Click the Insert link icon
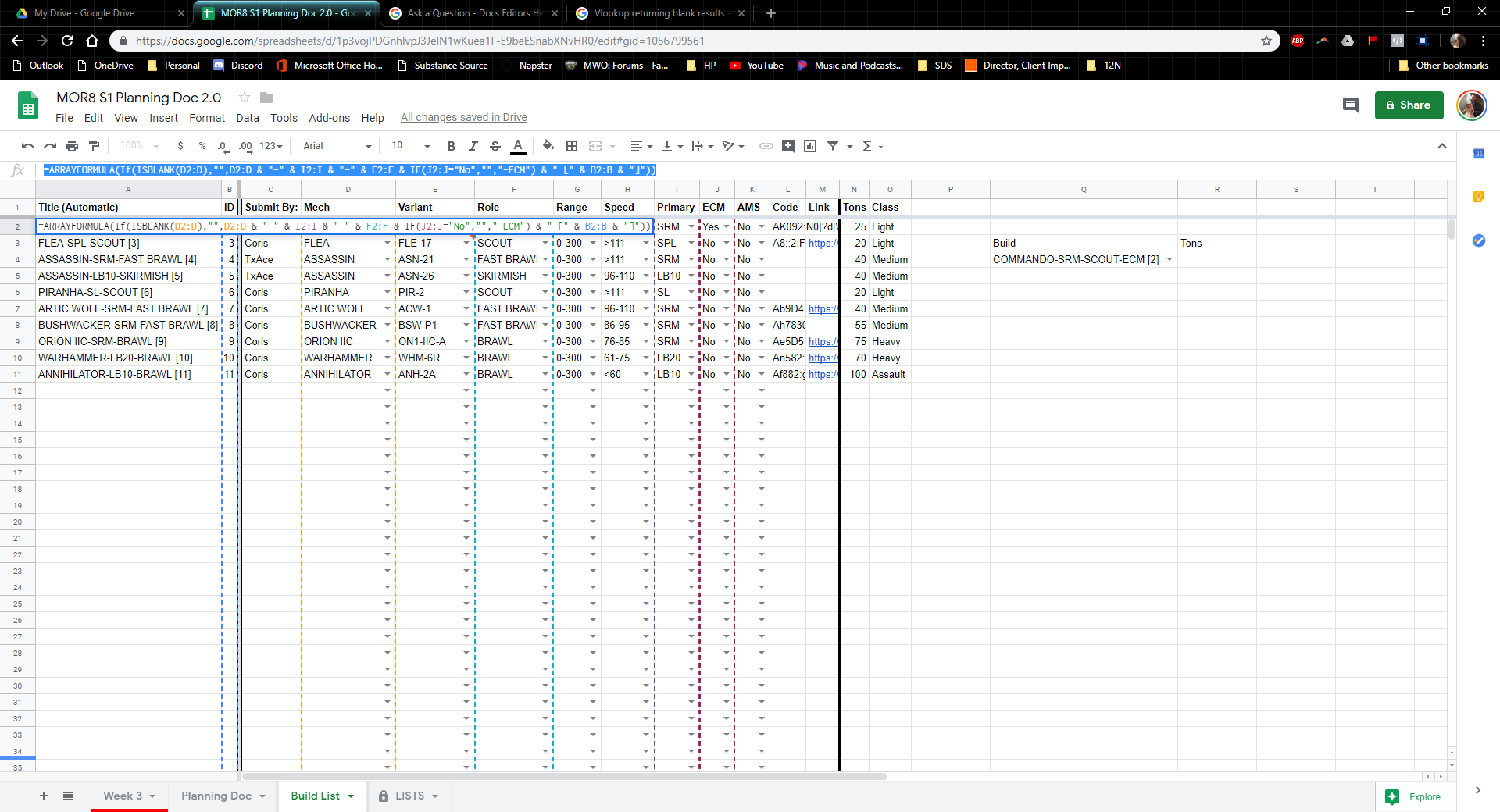Viewport: 1500px width, 812px height. 766,146
